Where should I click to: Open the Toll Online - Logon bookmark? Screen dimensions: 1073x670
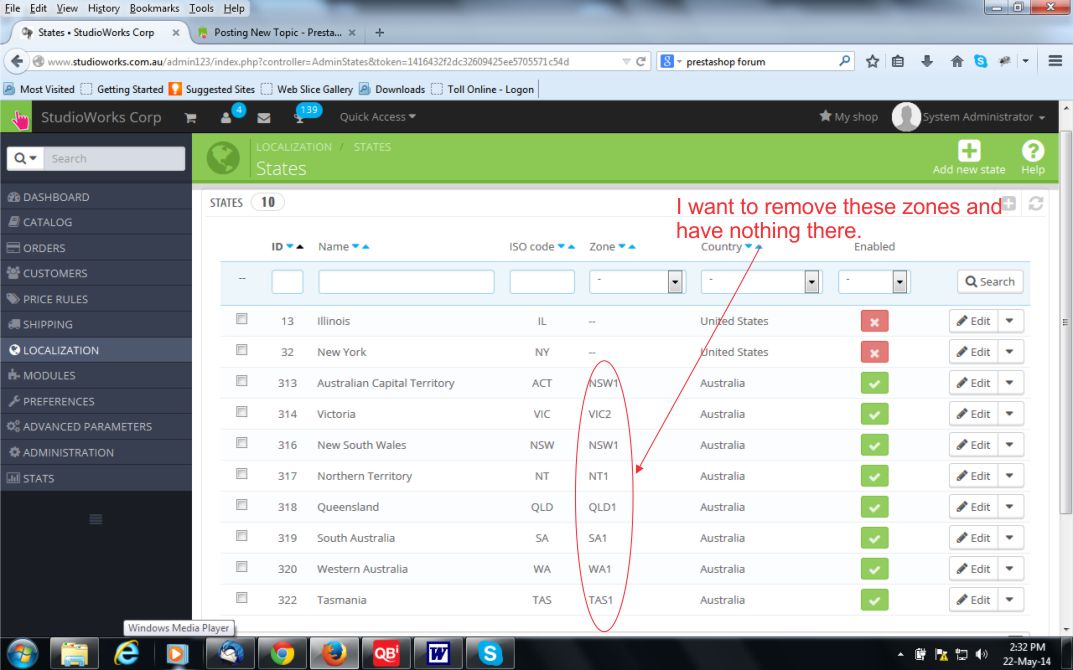tap(482, 89)
